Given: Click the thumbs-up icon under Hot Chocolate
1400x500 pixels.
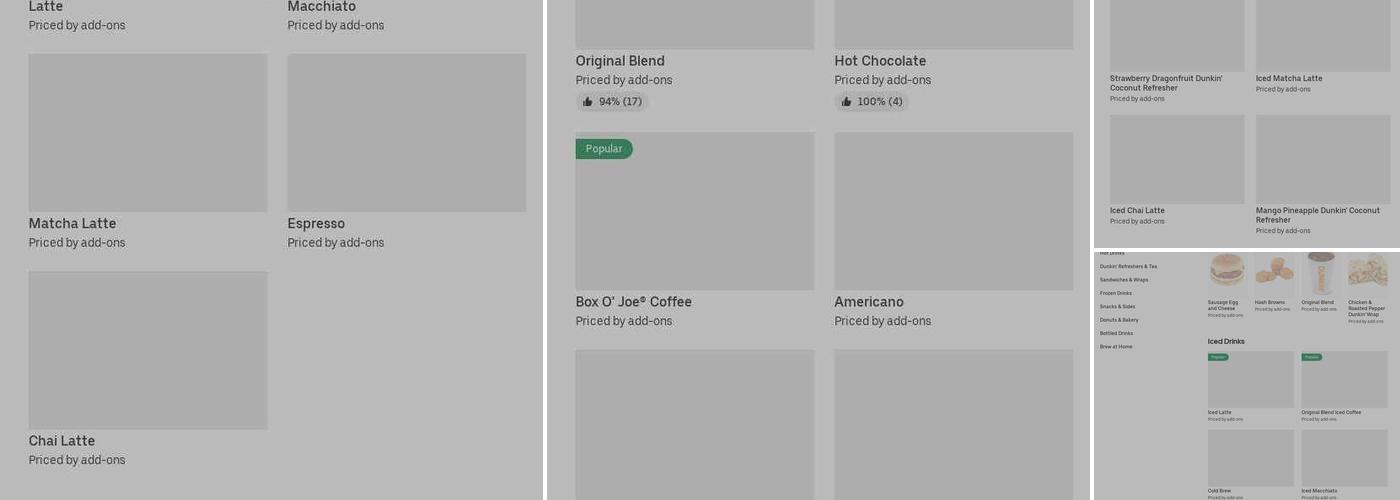Looking at the screenshot, I should 846,102.
